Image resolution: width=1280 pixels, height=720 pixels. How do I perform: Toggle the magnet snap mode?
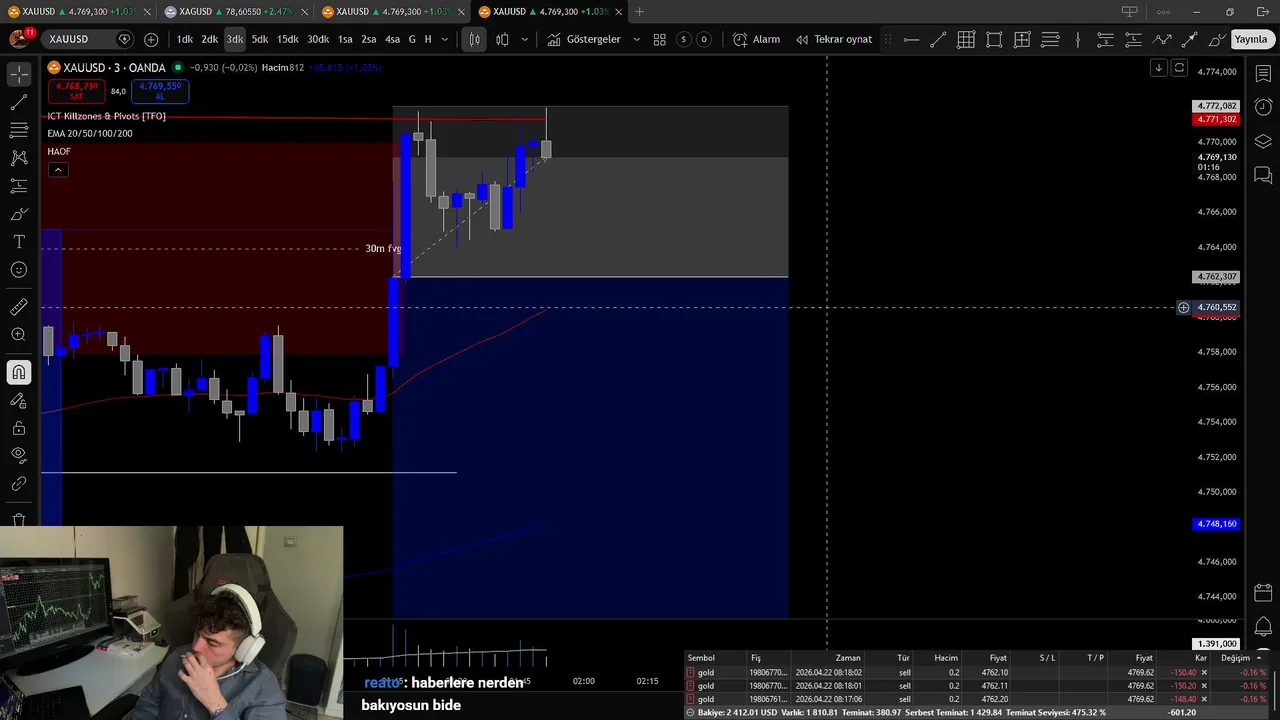pyautogui.click(x=19, y=373)
